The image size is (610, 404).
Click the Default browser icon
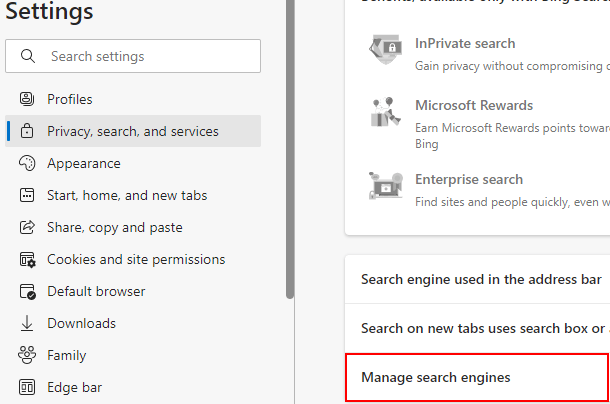coord(28,291)
